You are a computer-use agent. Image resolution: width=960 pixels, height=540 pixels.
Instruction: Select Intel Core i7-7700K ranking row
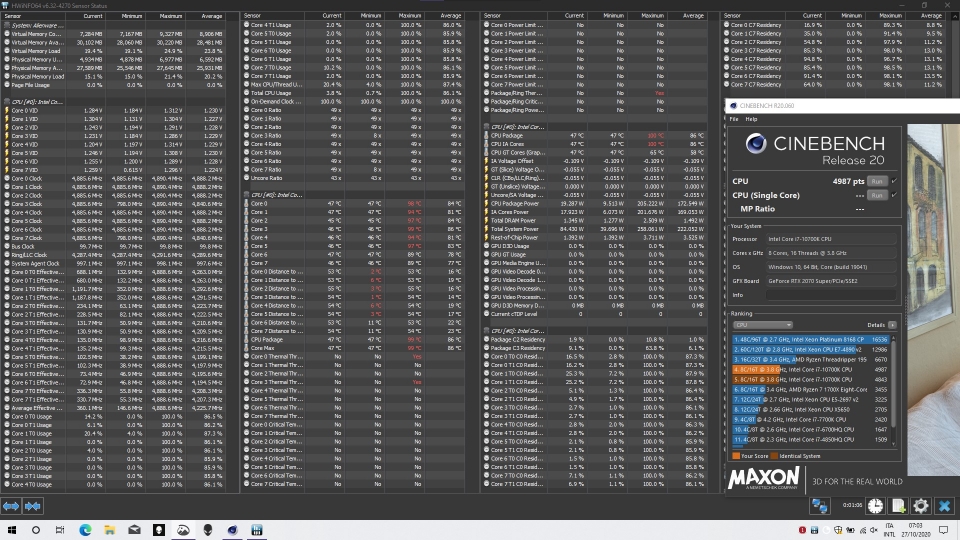[x=810, y=419]
